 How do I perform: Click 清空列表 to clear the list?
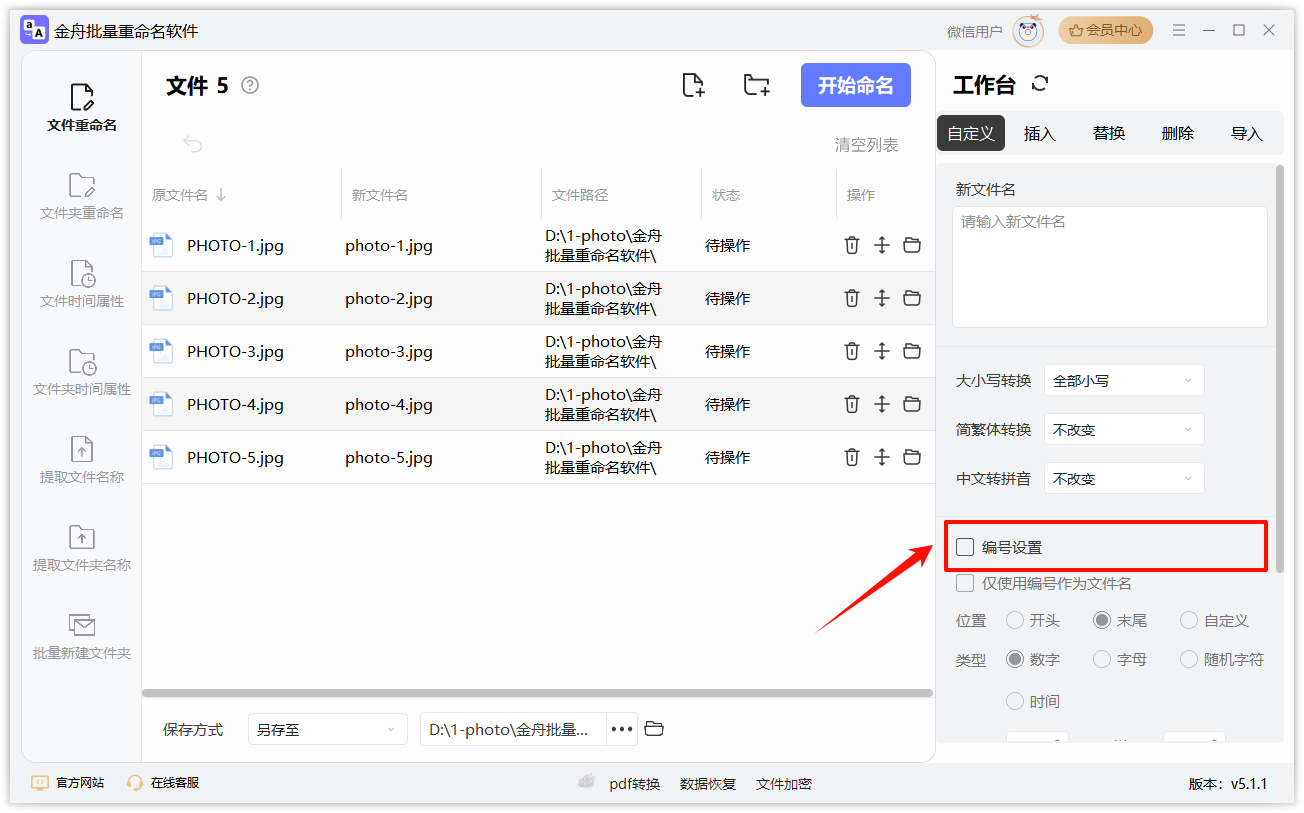coord(866,145)
